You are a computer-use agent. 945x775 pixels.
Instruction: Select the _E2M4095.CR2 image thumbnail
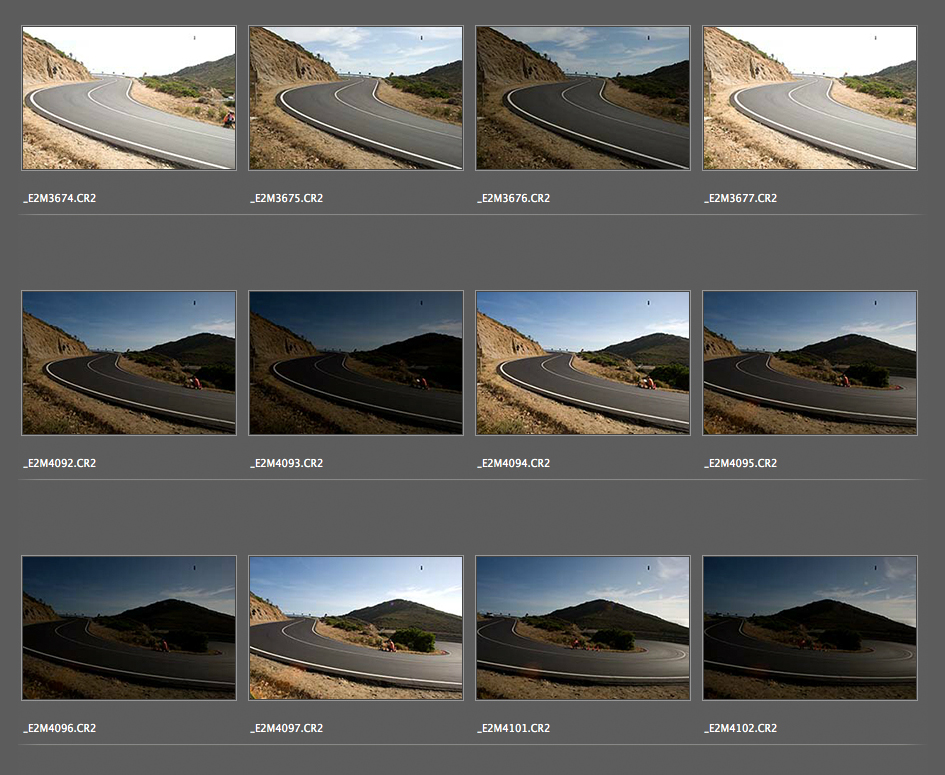pyautogui.click(x=810, y=363)
